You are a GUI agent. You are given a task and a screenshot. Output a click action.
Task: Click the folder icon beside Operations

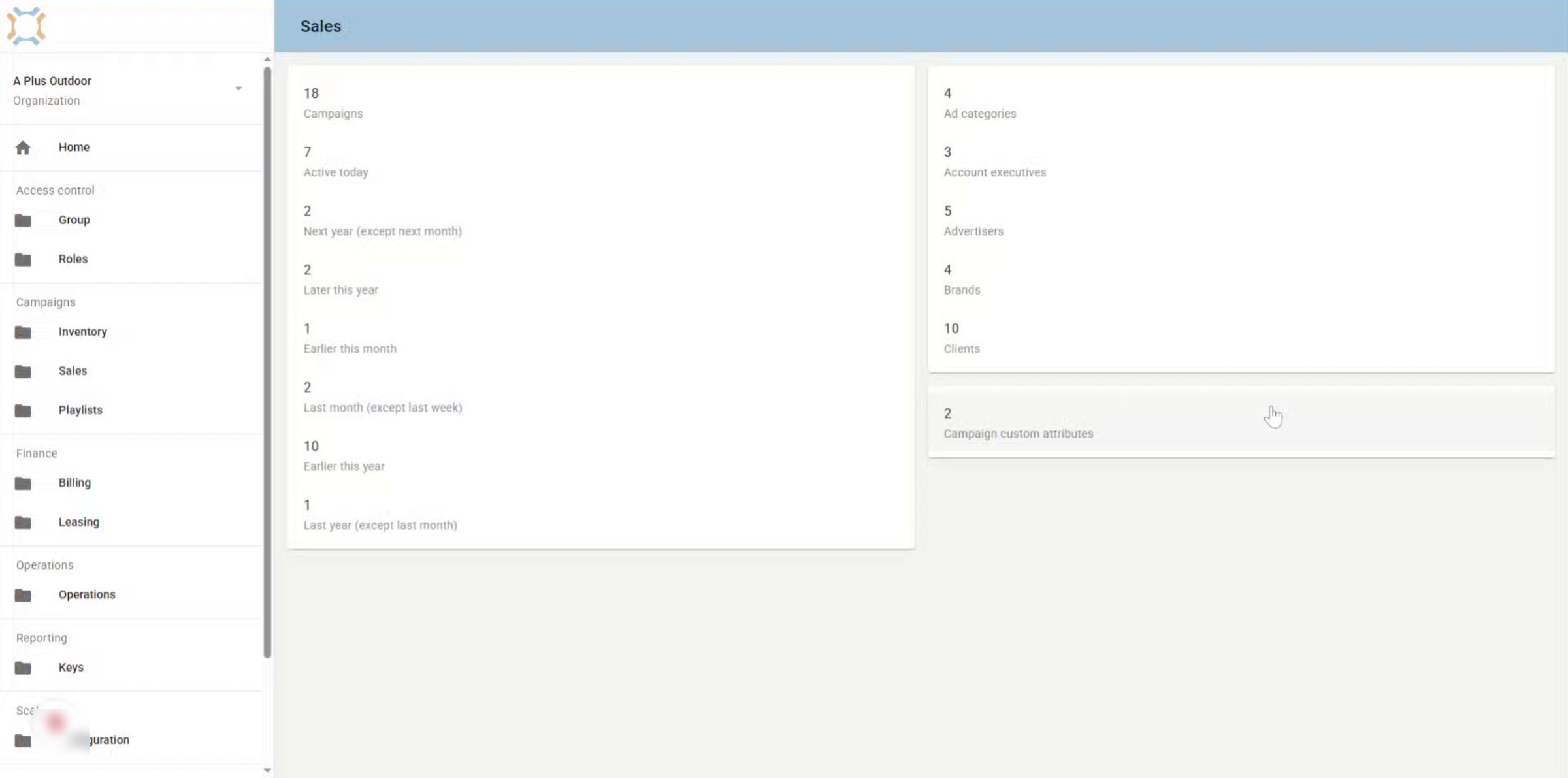tap(23, 595)
